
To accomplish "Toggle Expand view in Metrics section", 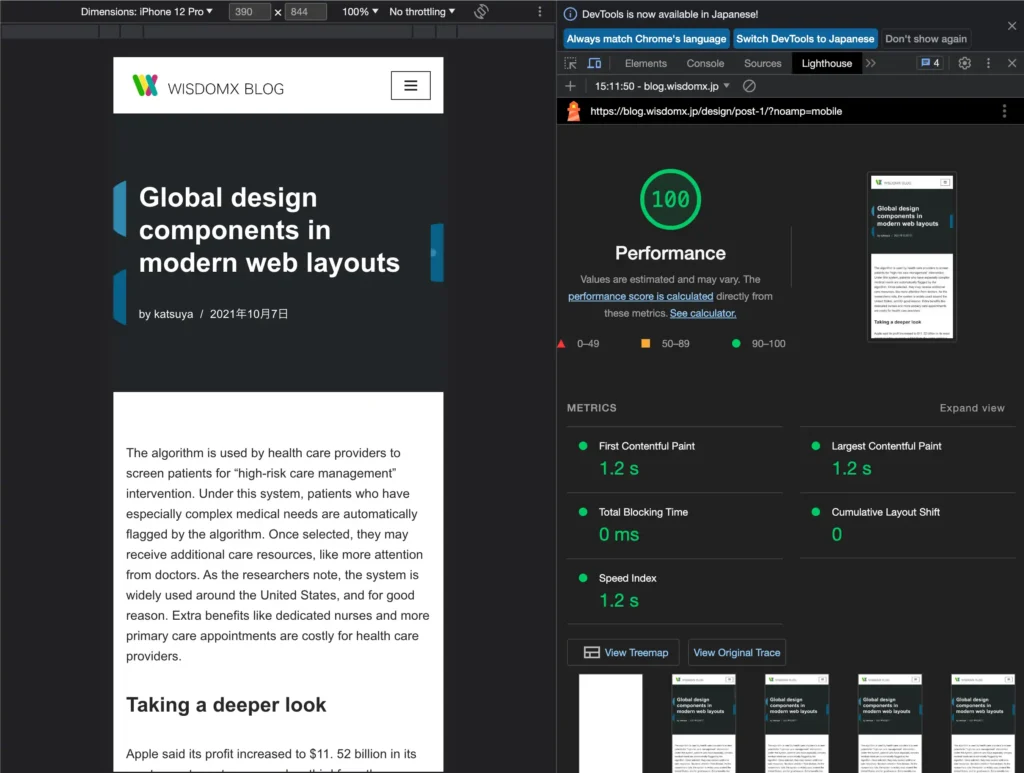I will click(x=971, y=408).
